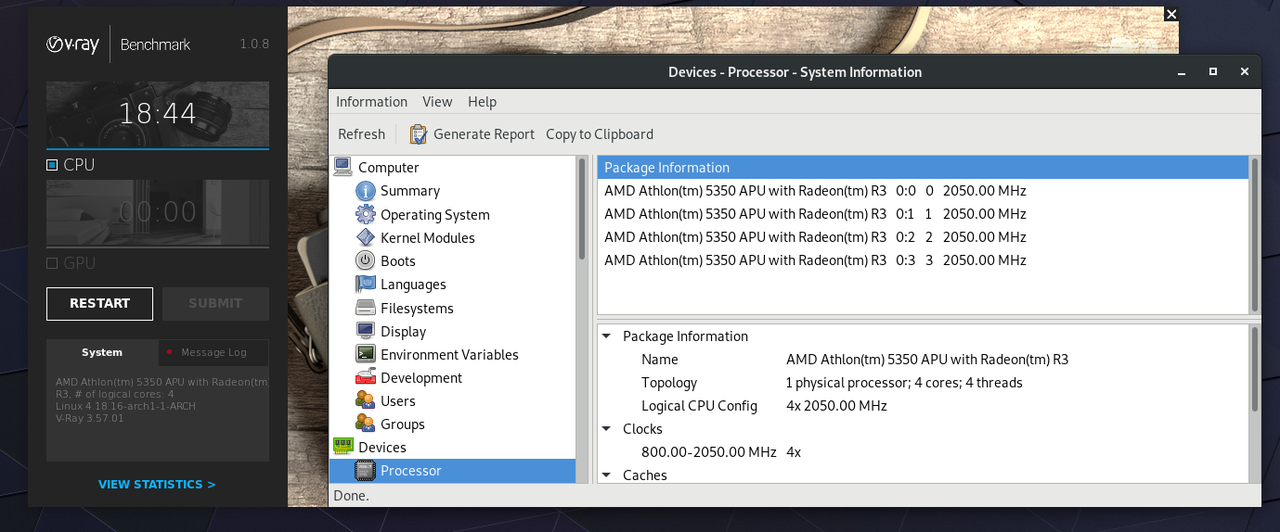Select the Users tree item
The image size is (1280, 532).
(398, 400)
